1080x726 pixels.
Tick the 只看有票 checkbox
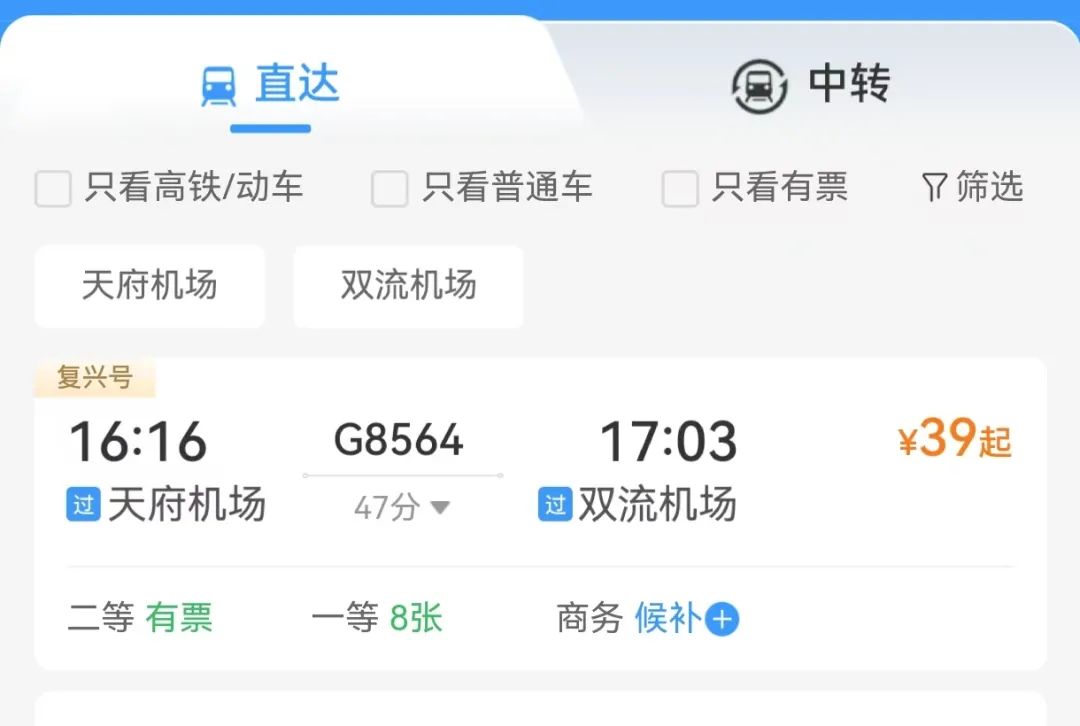point(680,188)
